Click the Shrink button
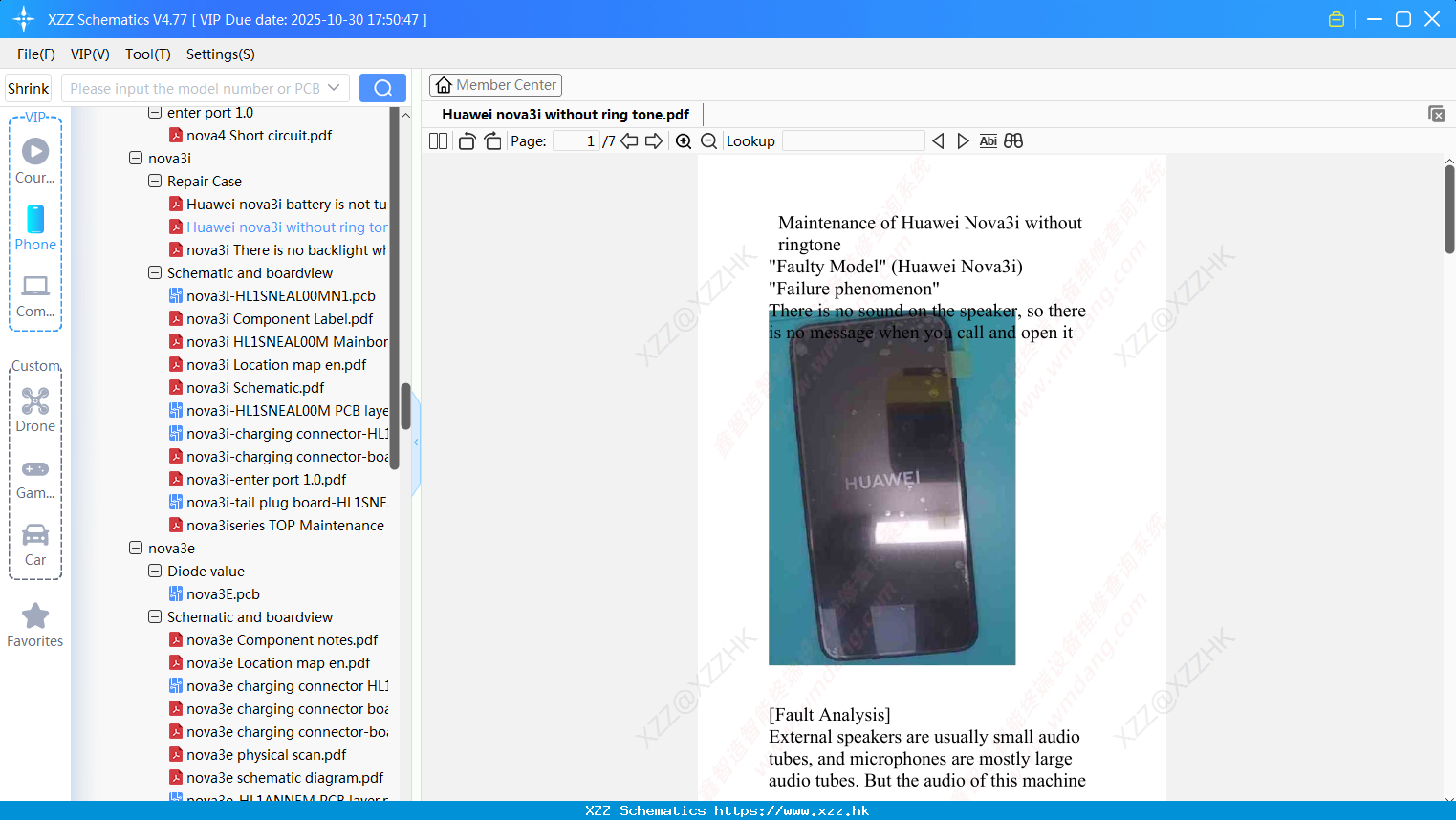This screenshot has height=820, width=1456. tap(28, 88)
